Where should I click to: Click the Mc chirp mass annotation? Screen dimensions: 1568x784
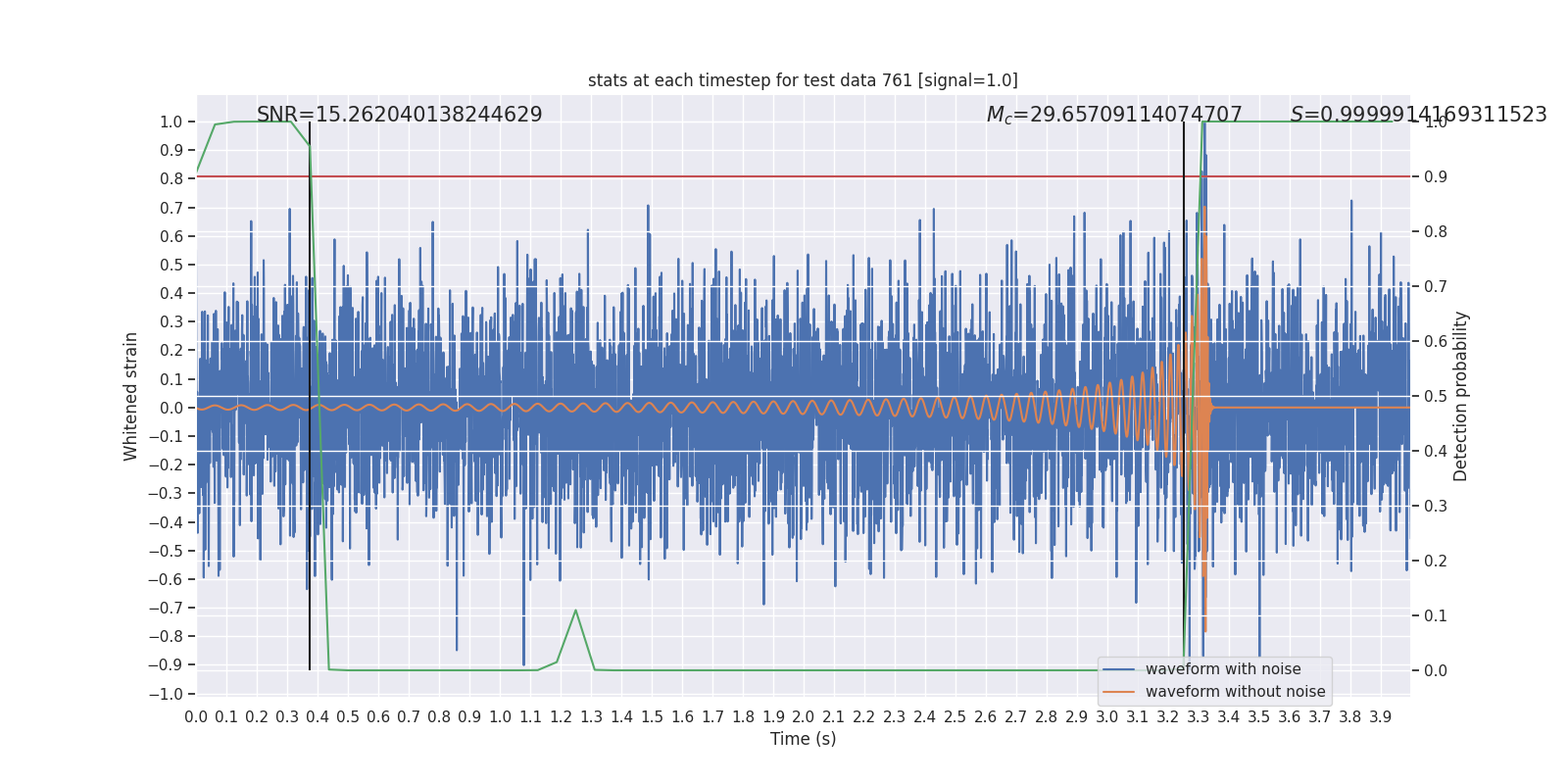pyautogui.click(x=1114, y=115)
